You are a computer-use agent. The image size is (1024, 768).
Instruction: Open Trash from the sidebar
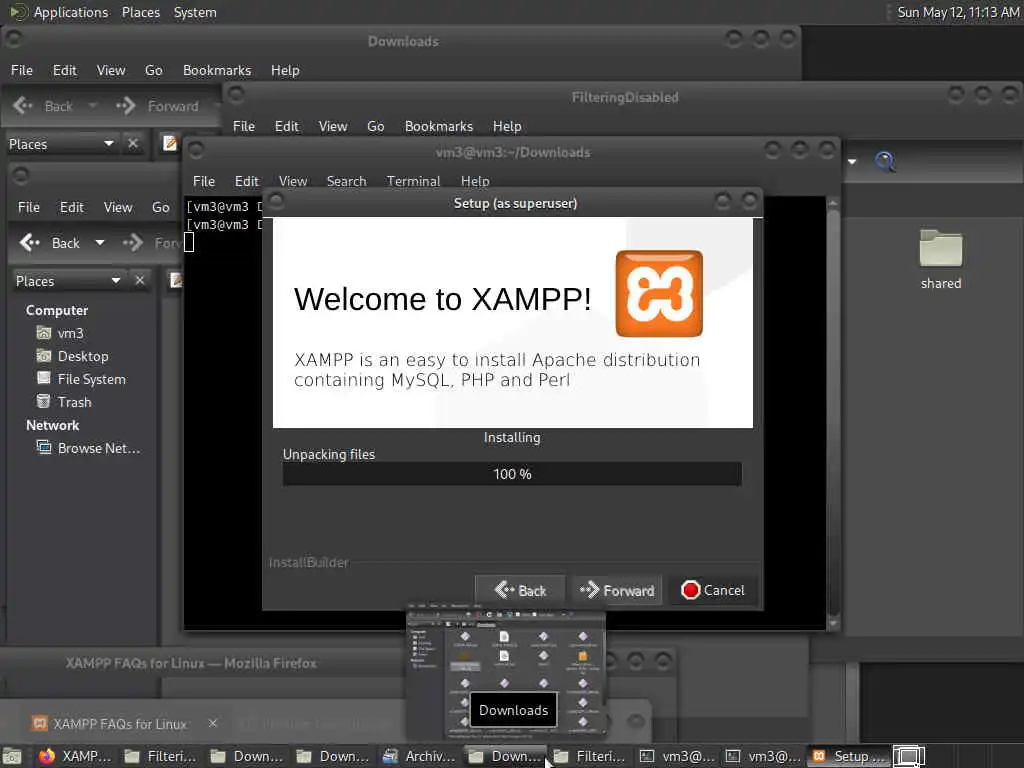click(64, 402)
